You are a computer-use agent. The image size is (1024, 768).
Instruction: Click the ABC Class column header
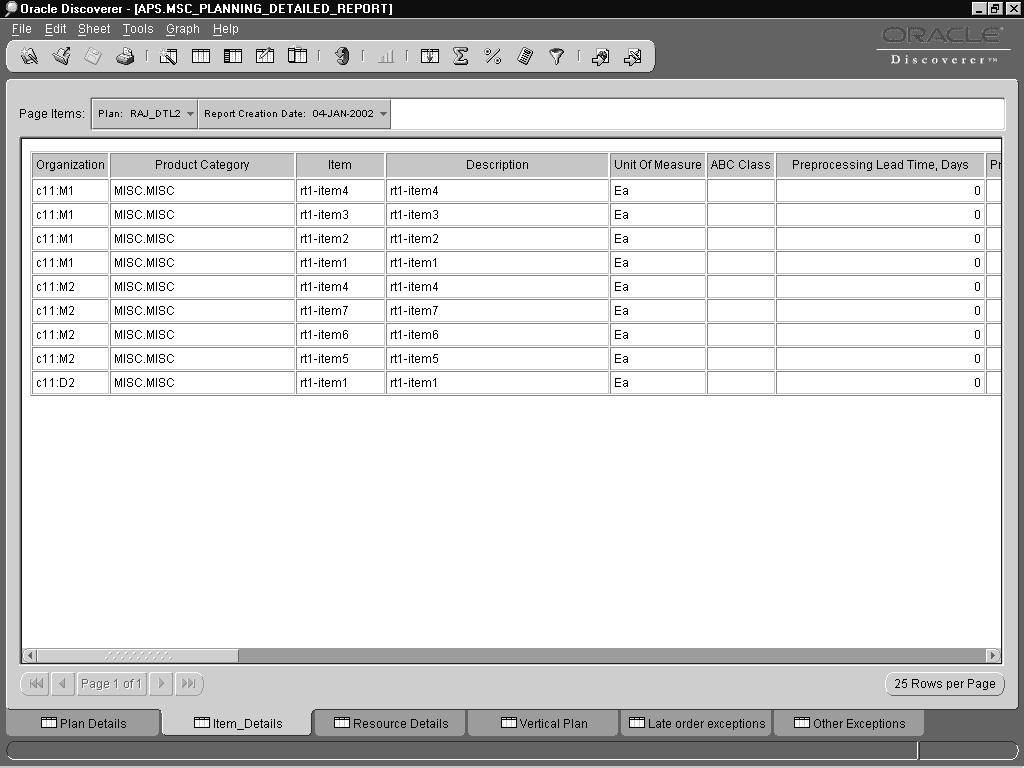(741, 165)
